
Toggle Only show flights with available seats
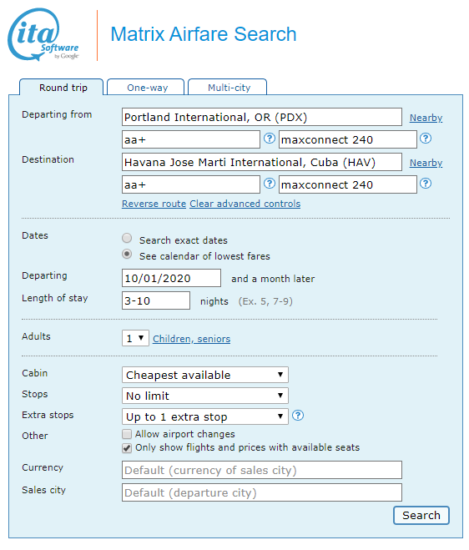(x=127, y=448)
